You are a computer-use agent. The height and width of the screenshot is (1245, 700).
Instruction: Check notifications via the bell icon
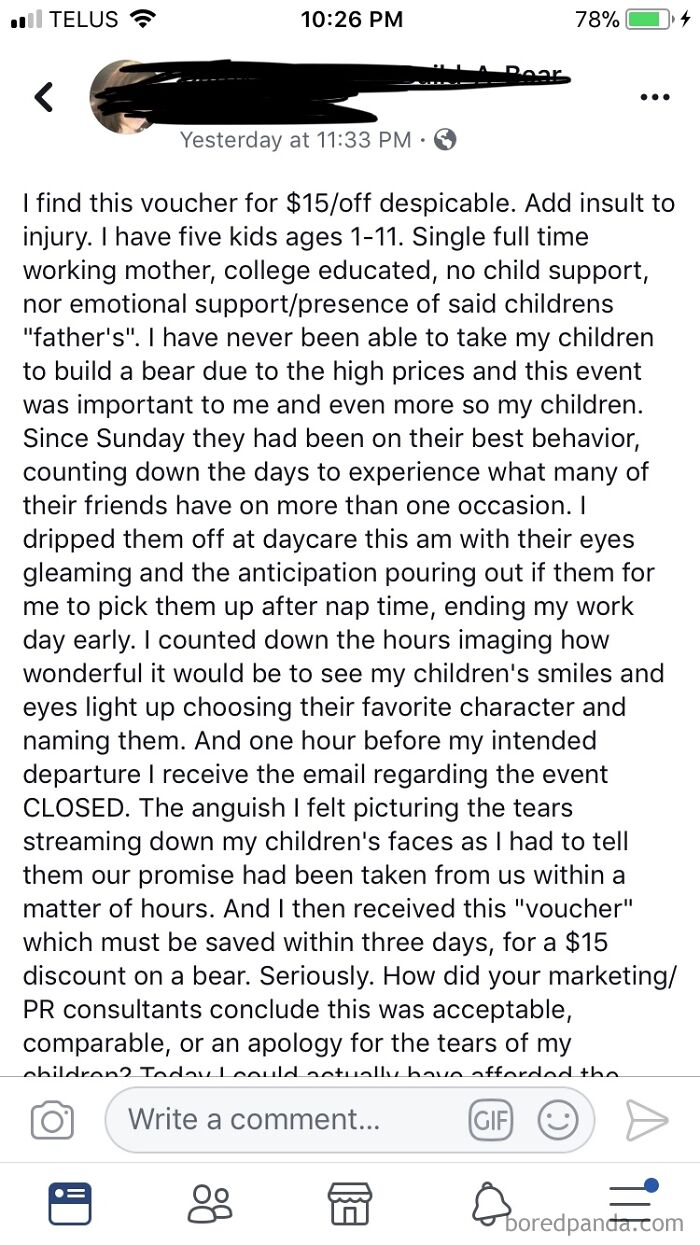pyautogui.click(x=490, y=1203)
